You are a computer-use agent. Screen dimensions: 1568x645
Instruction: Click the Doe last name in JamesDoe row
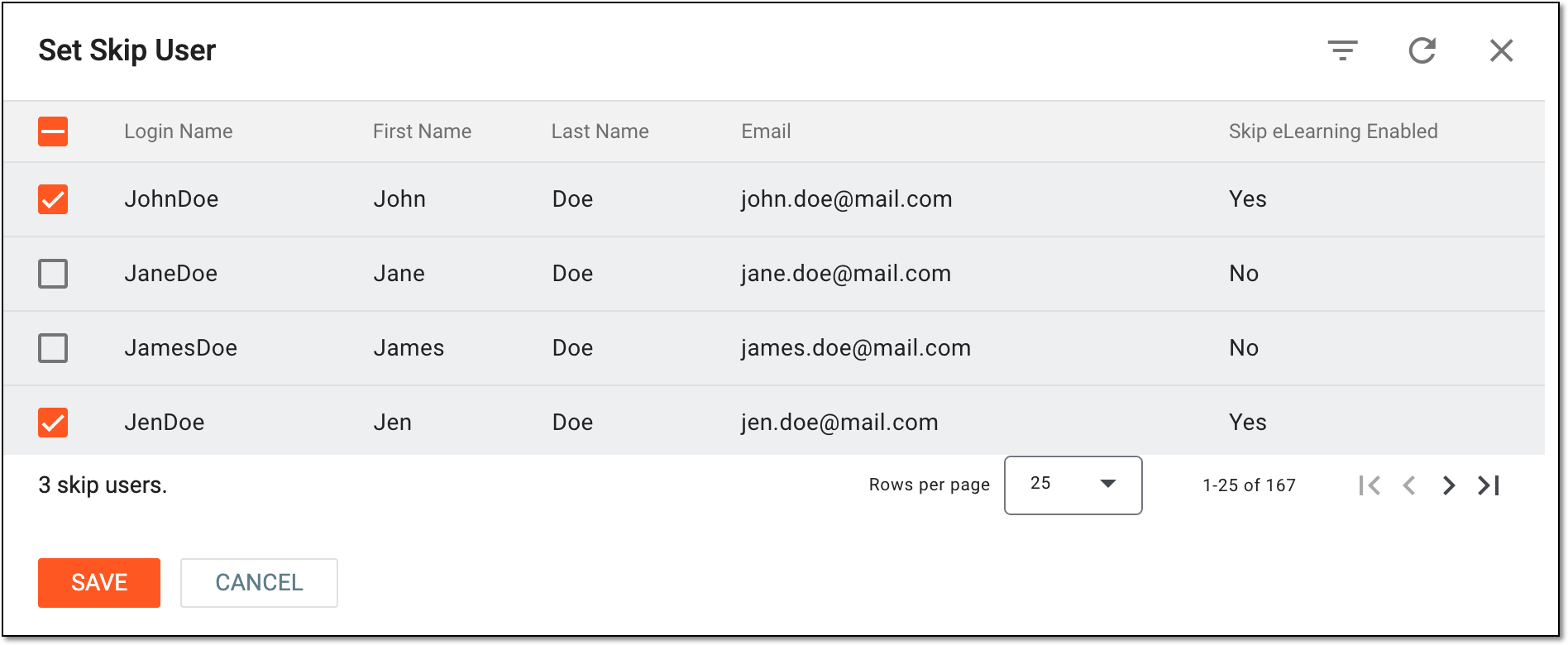point(572,348)
